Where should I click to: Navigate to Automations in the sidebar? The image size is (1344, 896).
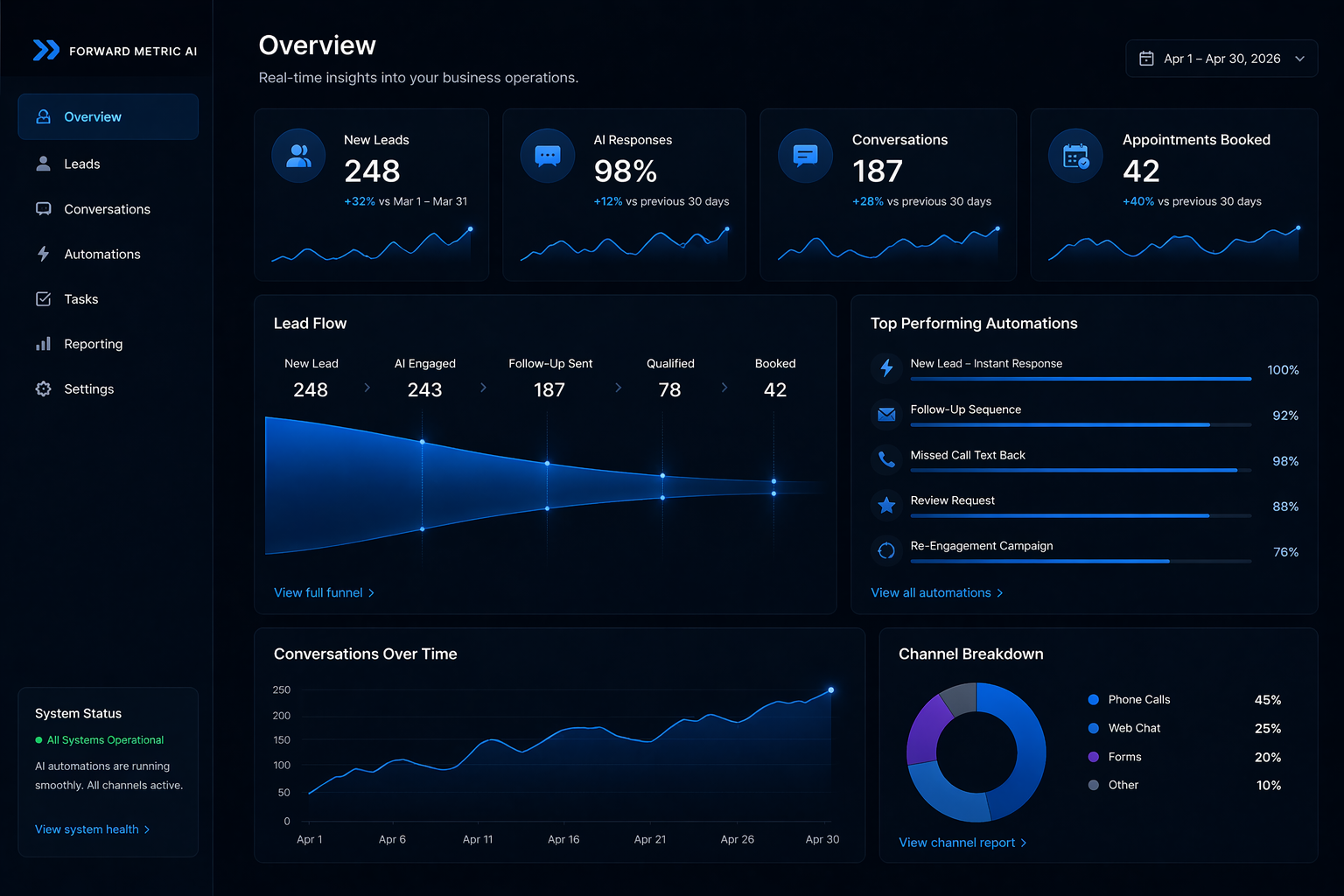coord(101,254)
